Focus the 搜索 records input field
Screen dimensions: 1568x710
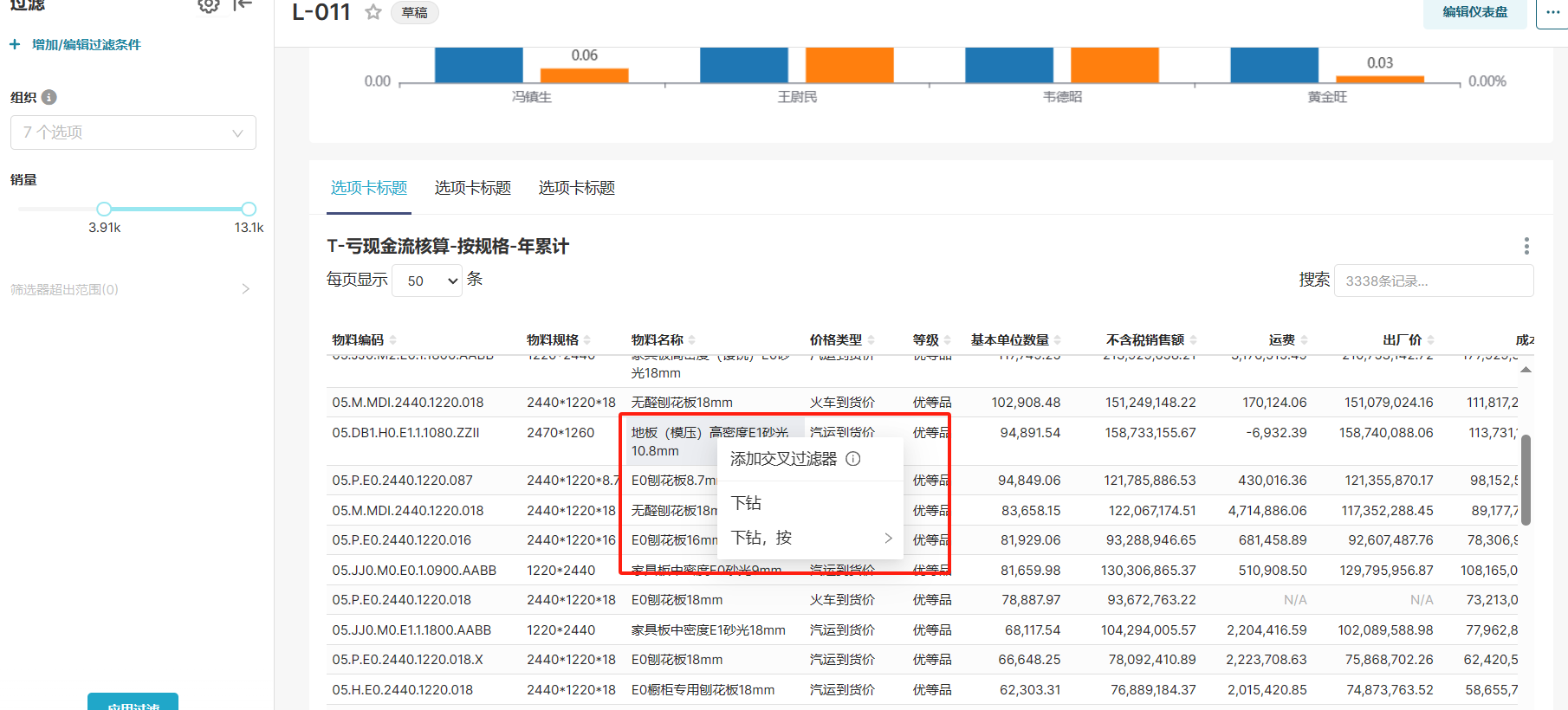(1434, 281)
